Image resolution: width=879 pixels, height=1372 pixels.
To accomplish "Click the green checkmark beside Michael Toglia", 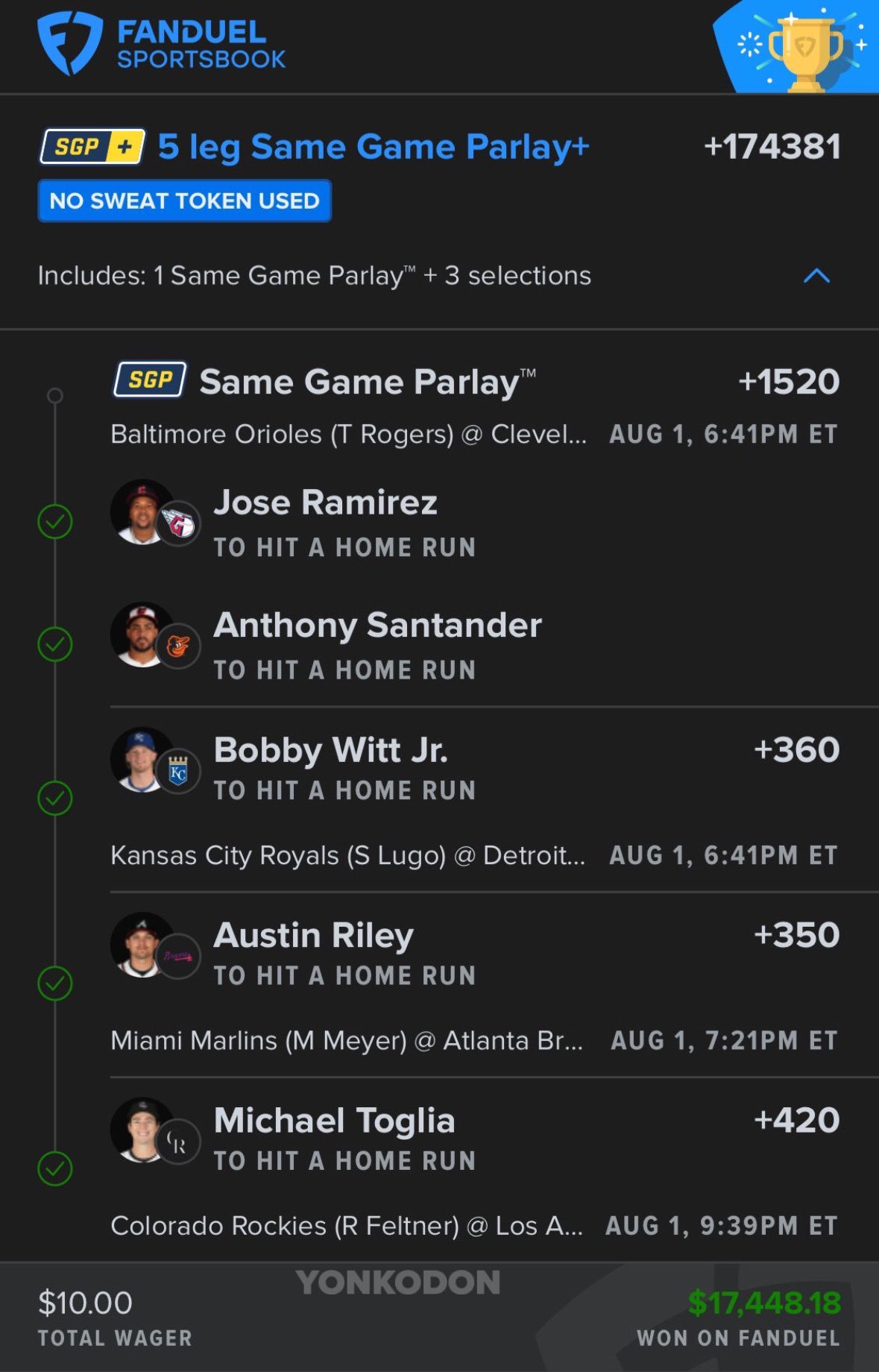I will click(x=55, y=1168).
